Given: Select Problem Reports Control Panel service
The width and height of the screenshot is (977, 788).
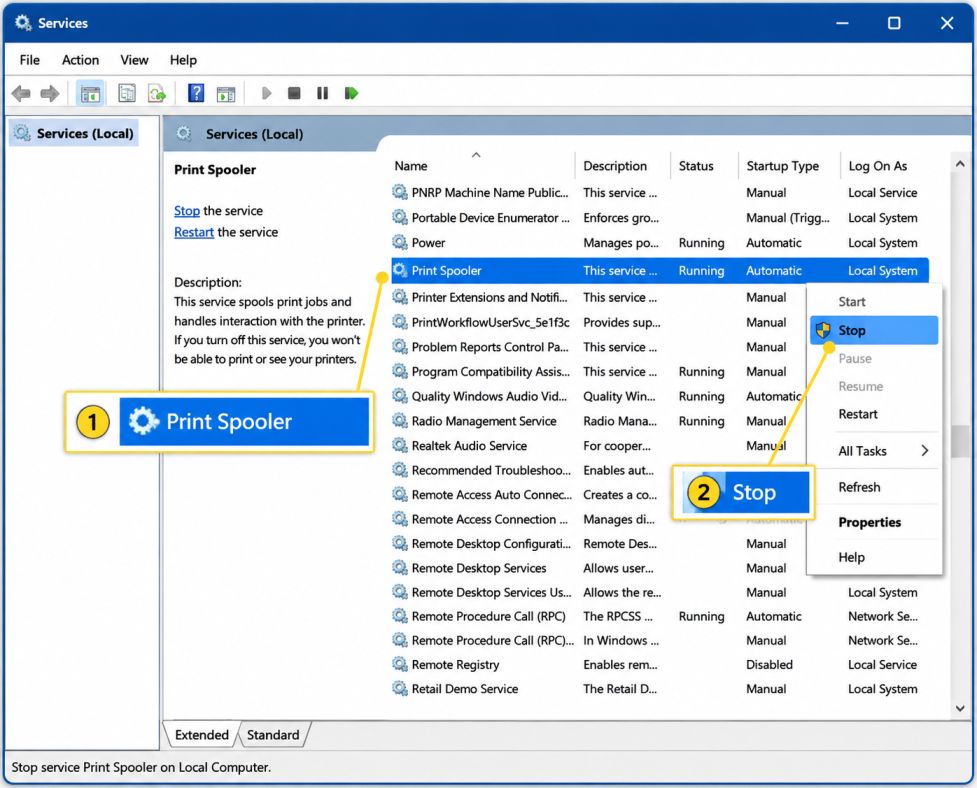Looking at the screenshot, I should [x=598, y=347].
